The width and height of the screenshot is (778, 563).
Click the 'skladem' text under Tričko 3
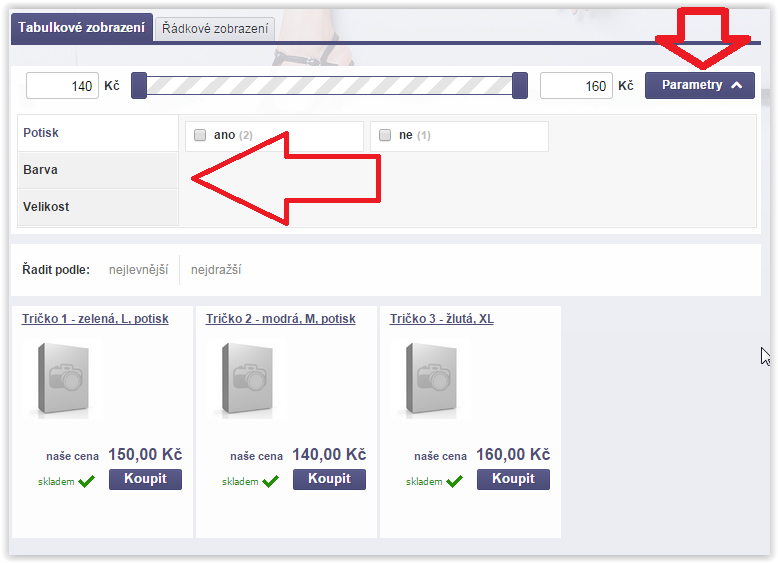[x=424, y=482]
